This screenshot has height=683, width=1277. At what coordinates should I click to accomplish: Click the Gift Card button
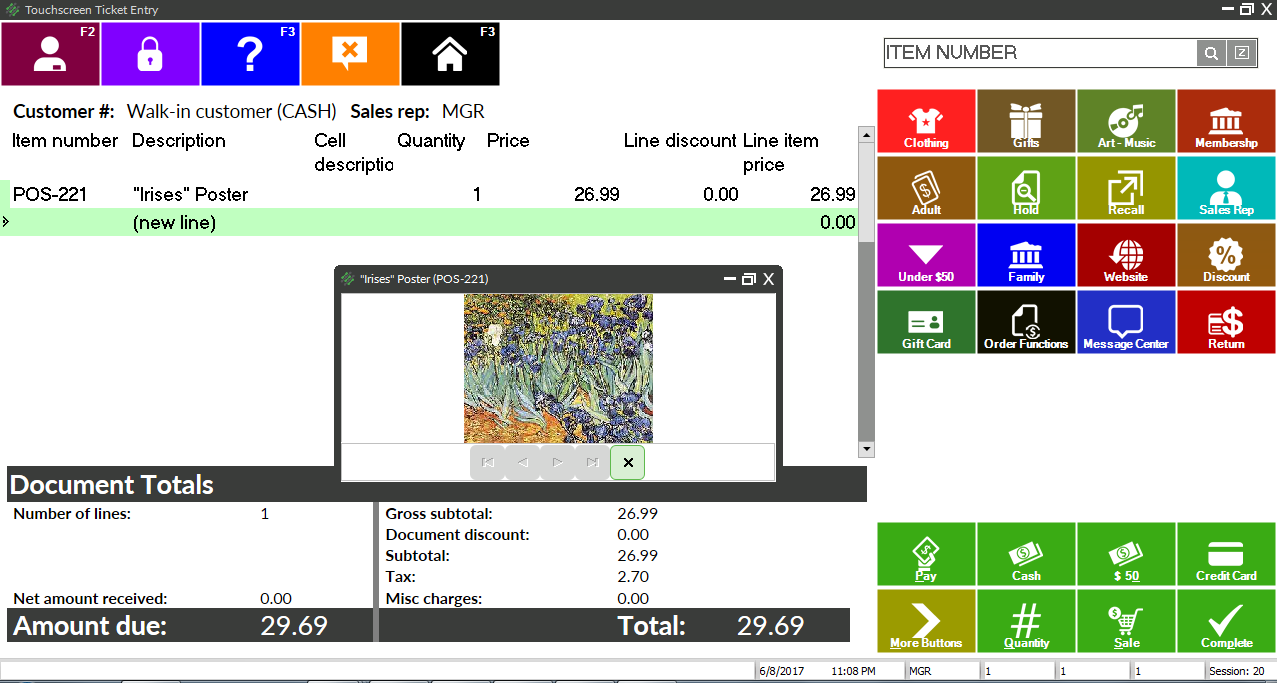tap(926, 322)
